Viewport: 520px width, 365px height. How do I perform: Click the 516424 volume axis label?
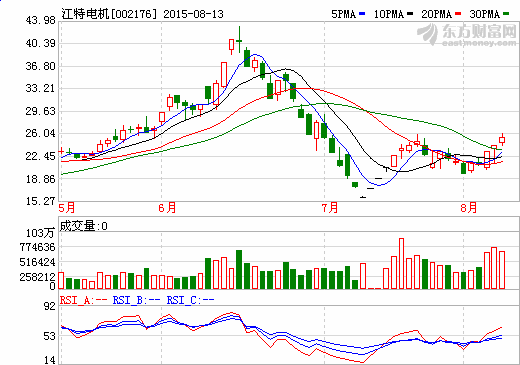(37, 262)
